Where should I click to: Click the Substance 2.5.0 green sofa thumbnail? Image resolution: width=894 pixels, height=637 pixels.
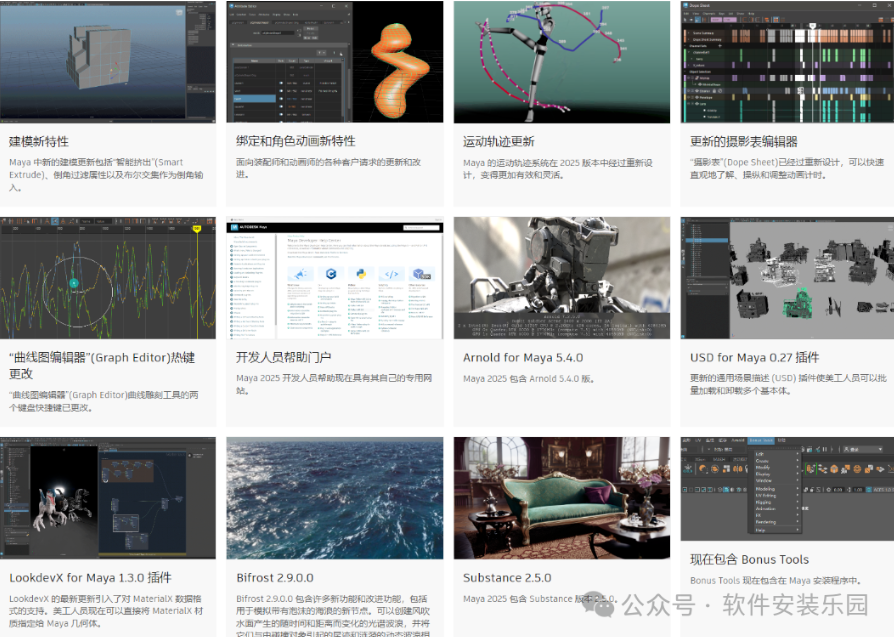coord(561,497)
